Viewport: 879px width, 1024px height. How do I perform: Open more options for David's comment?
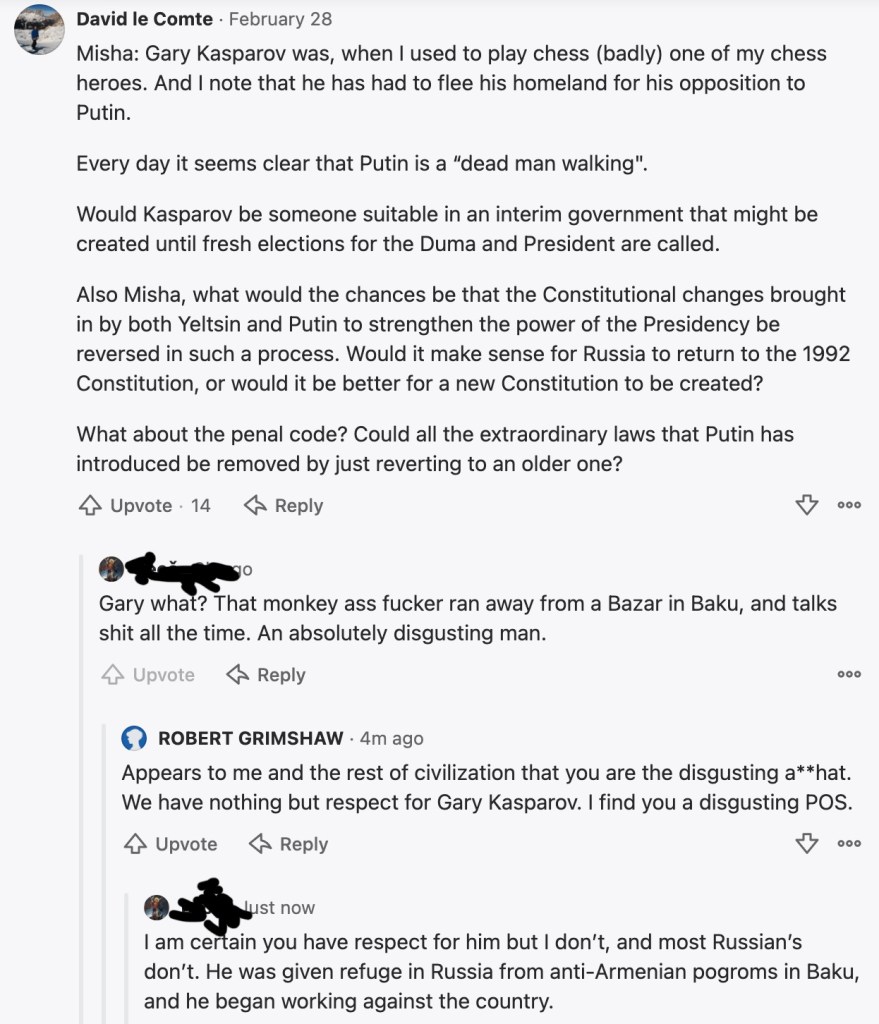[x=849, y=506]
